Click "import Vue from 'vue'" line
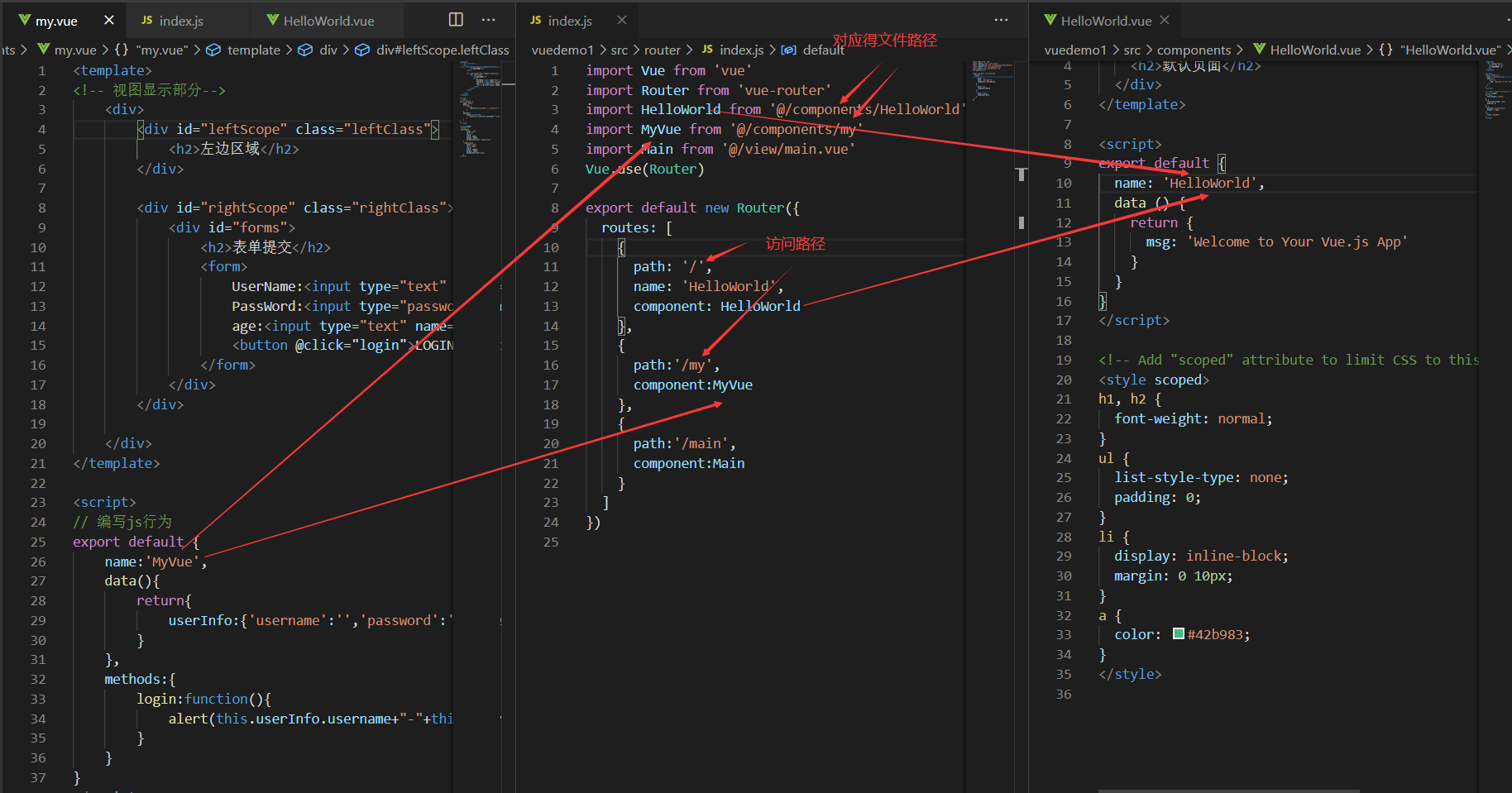Screen dimensions: 1512x793 click(x=669, y=70)
